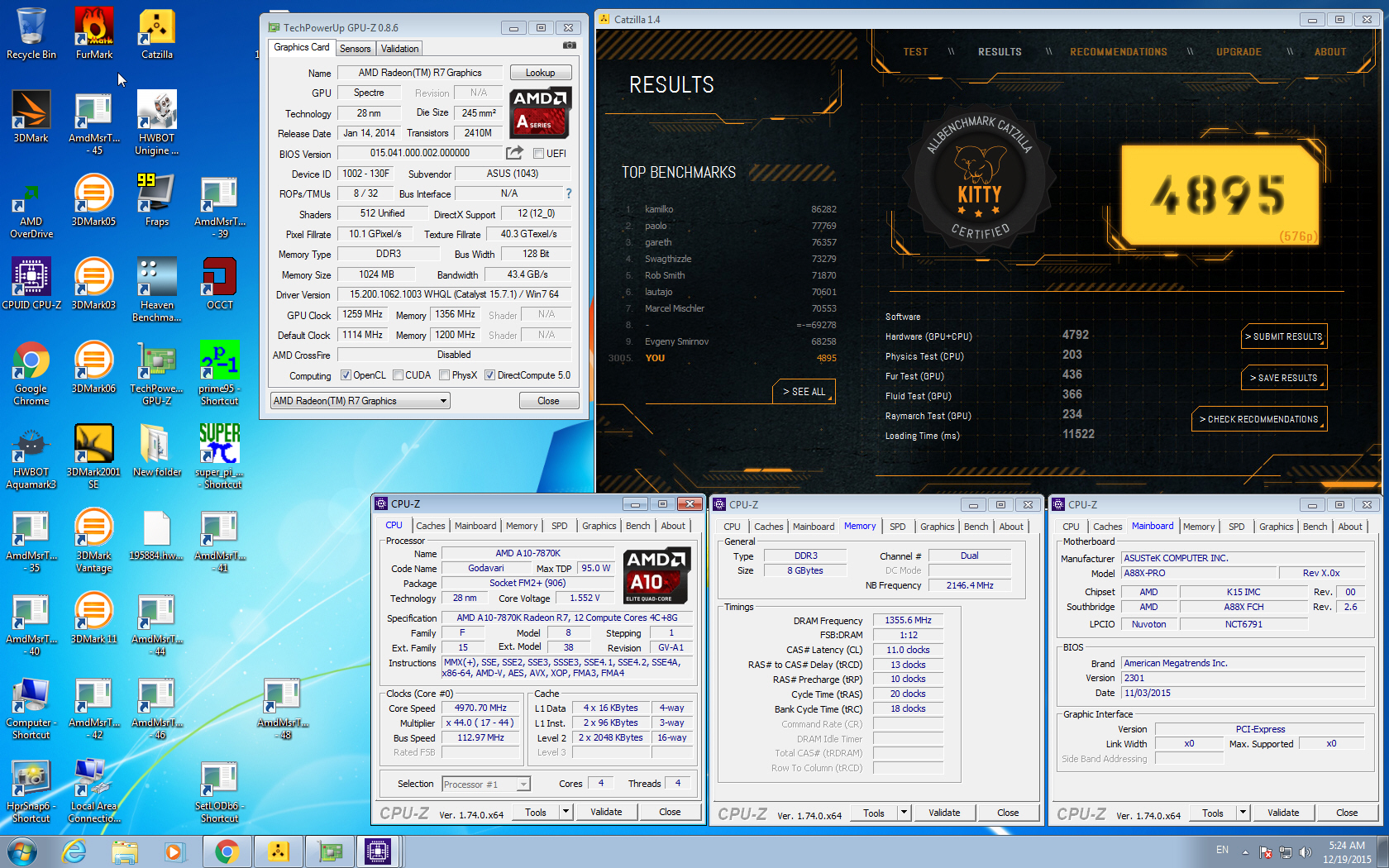Open Graphics tab in CPU-Z CPU window
The width and height of the screenshot is (1389, 868).
[x=599, y=526]
